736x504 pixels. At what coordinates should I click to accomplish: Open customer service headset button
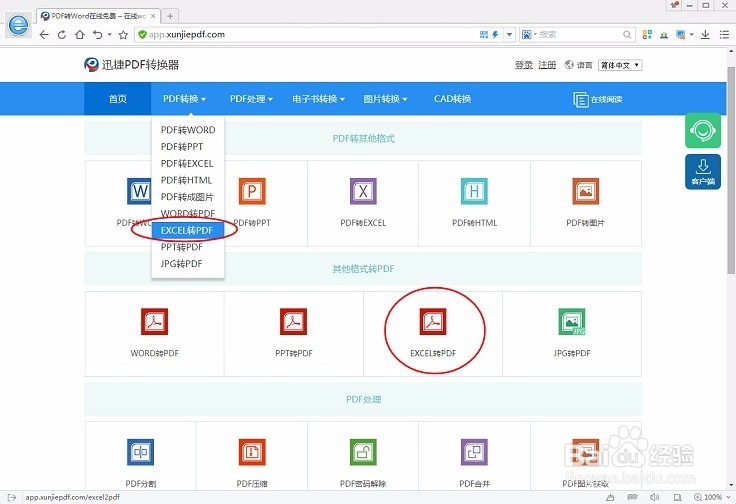point(703,130)
